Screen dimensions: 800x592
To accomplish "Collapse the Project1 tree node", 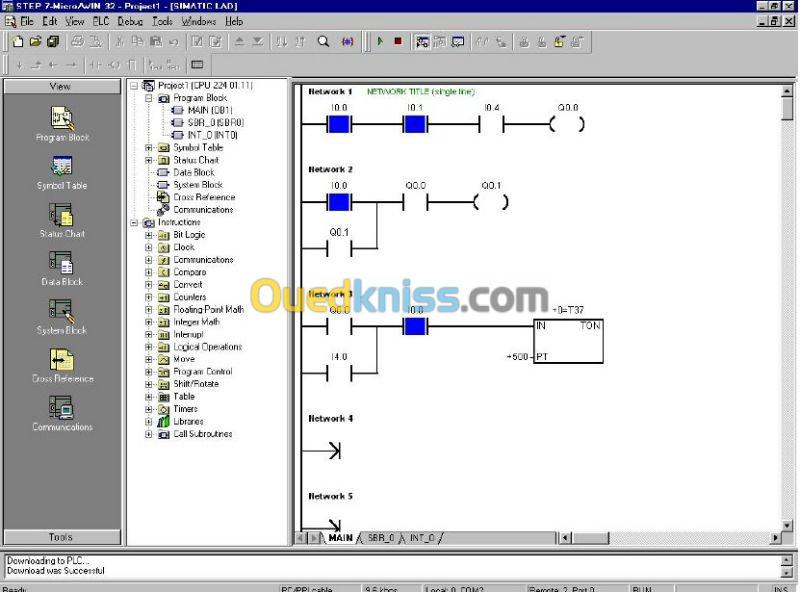I will tap(134, 86).
